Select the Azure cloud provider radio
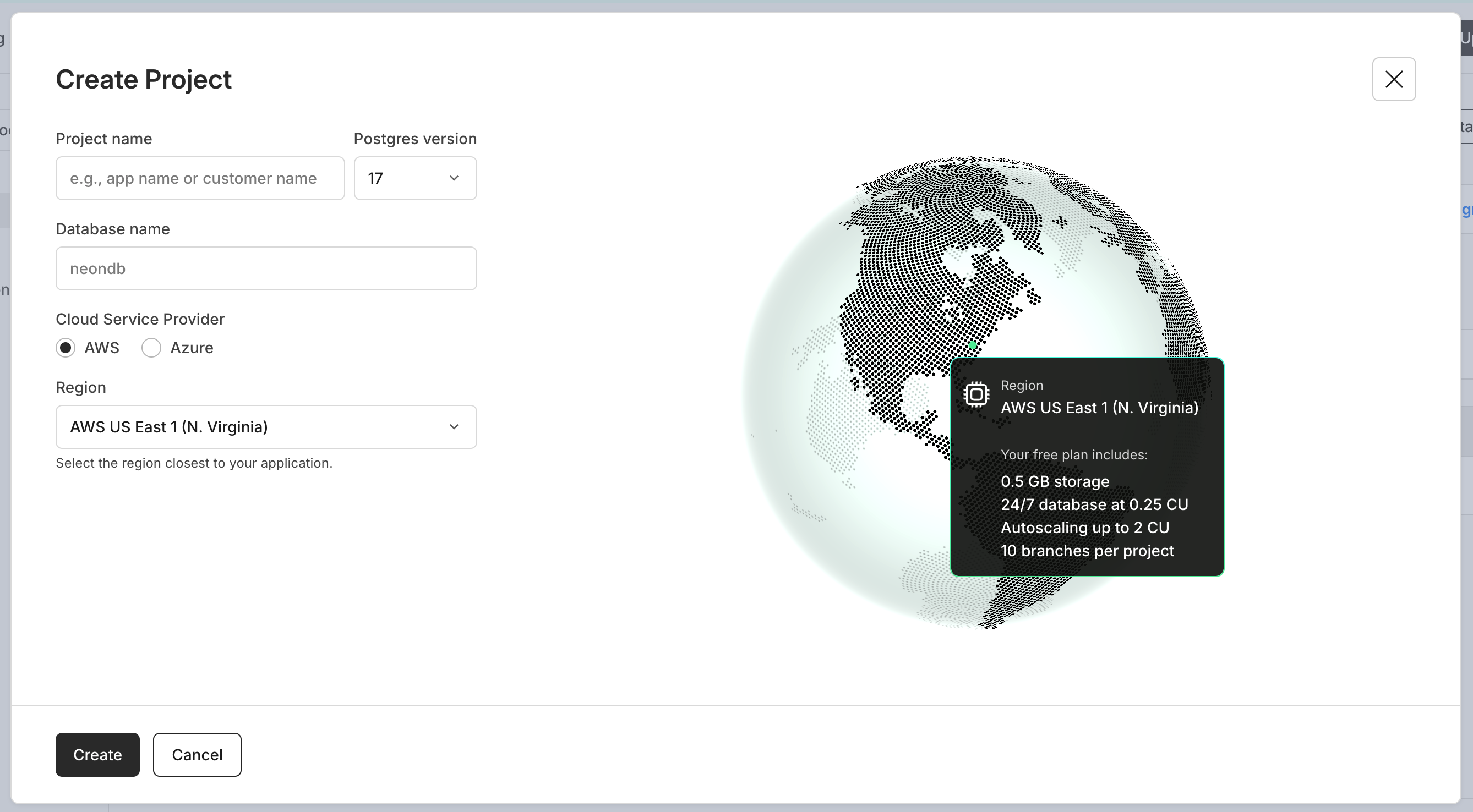Viewport: 1473px width, 812px height. pos(151,348)
